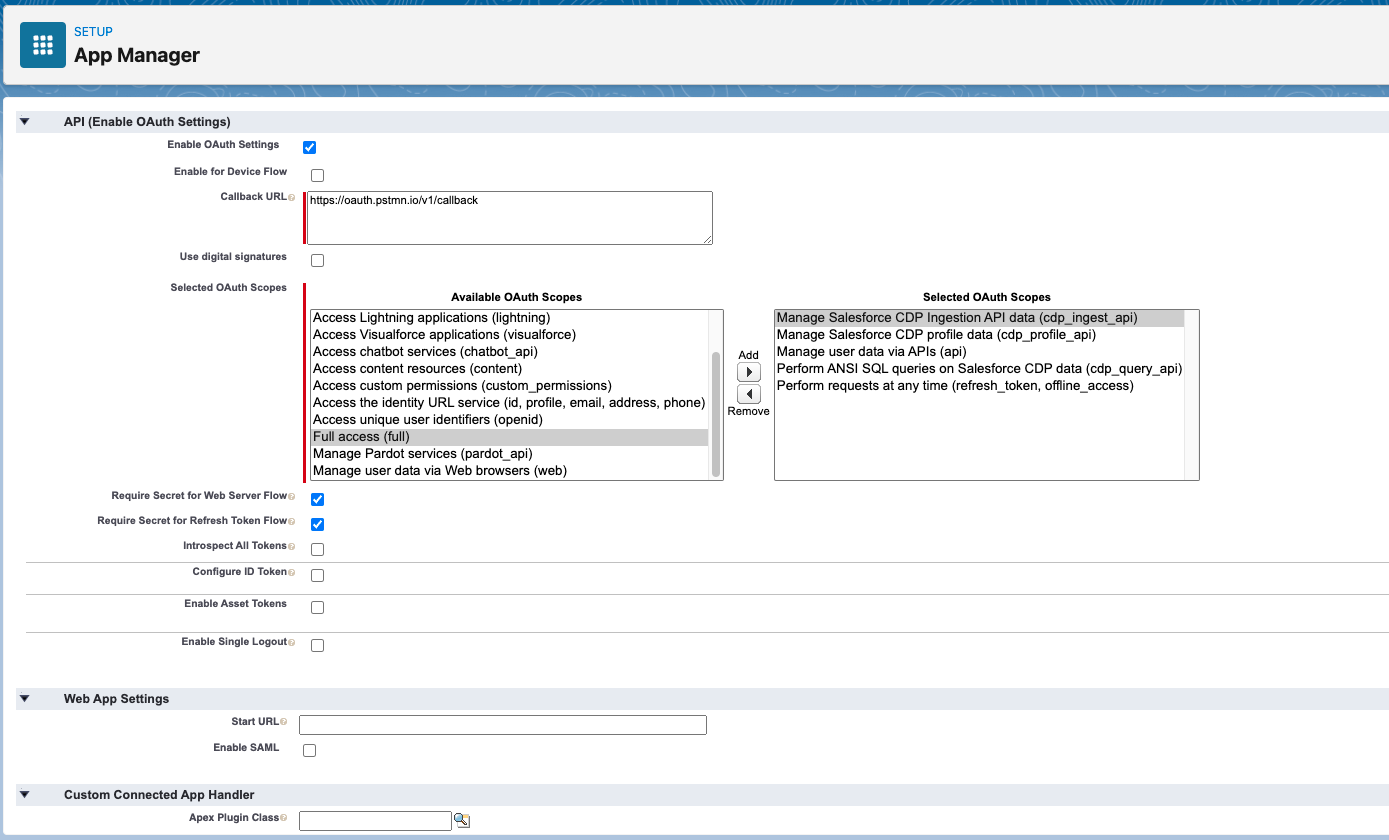Collapse Custom Connected App Handler section
Image resolution: width=1389 pixels, height=840 pixels.
(25, 795)
